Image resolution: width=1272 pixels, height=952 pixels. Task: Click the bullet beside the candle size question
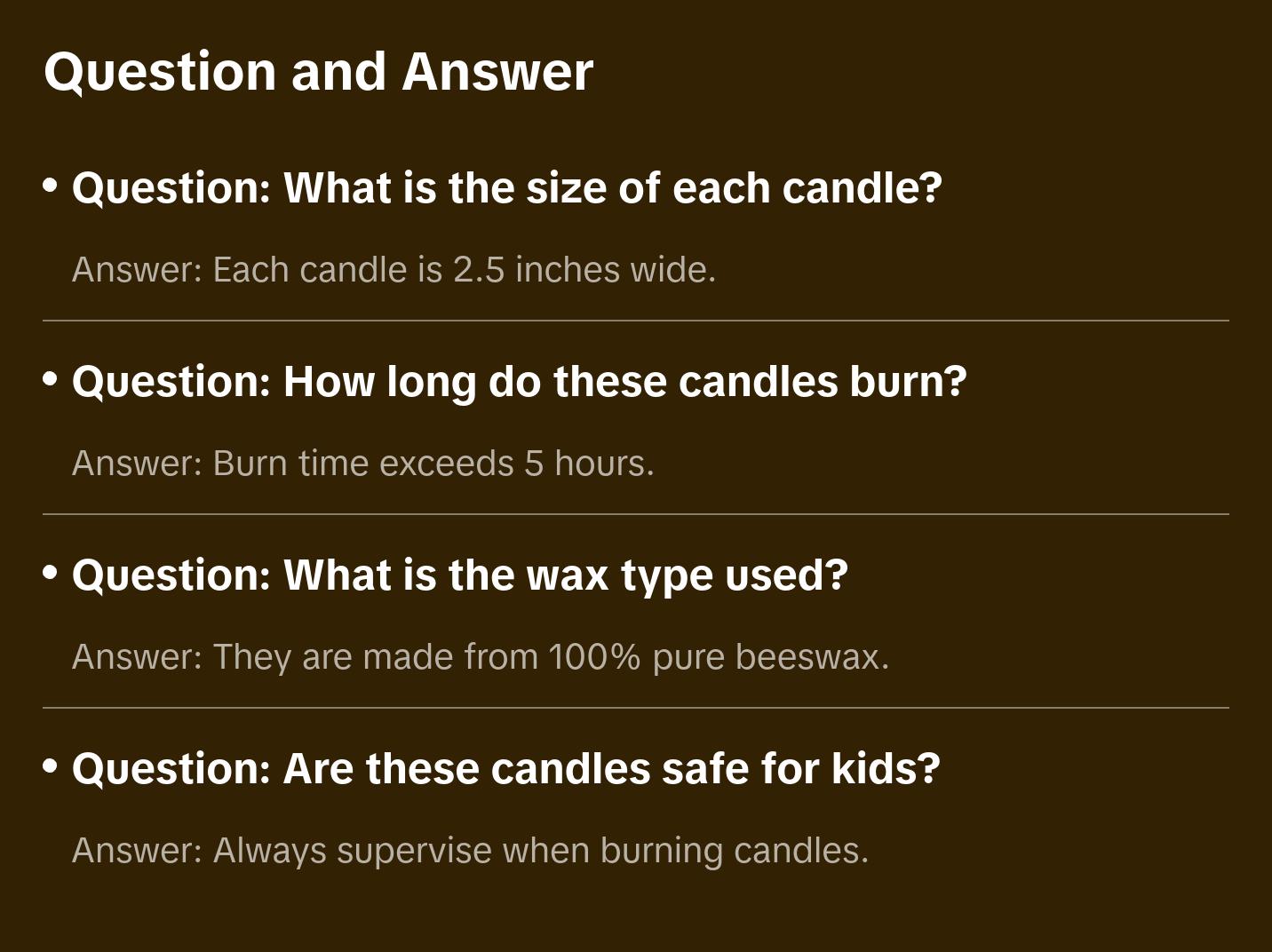[x=51, y=186]
